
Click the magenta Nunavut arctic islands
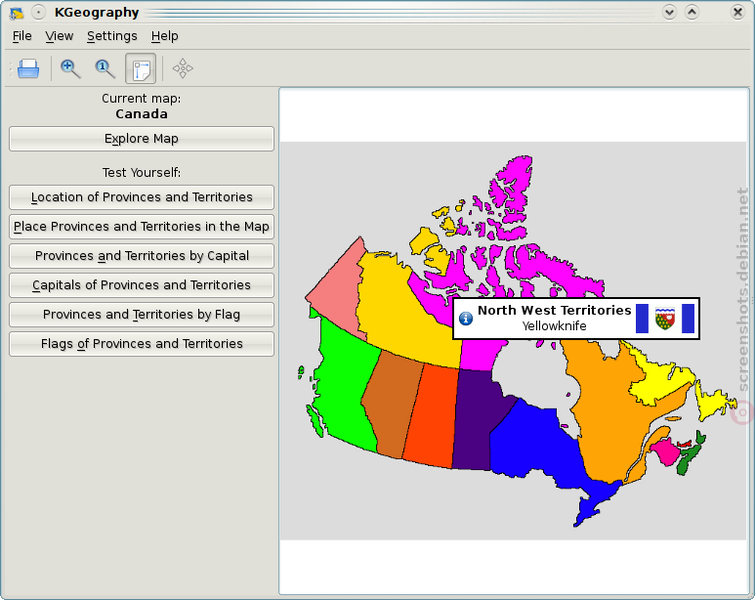click(513, 193)
